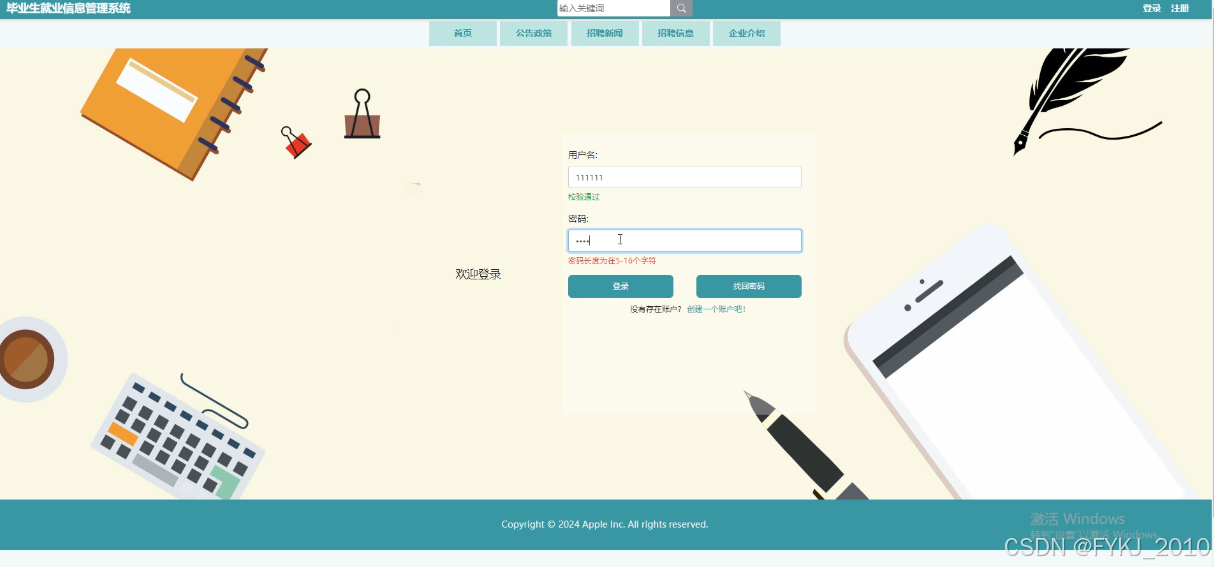
Task: Click the password input field
Action: pos(685,240)
